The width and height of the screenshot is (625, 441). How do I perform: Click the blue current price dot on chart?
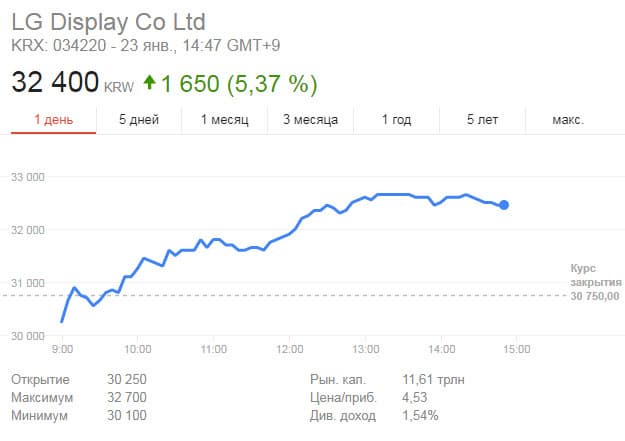(x=504, y=205)
